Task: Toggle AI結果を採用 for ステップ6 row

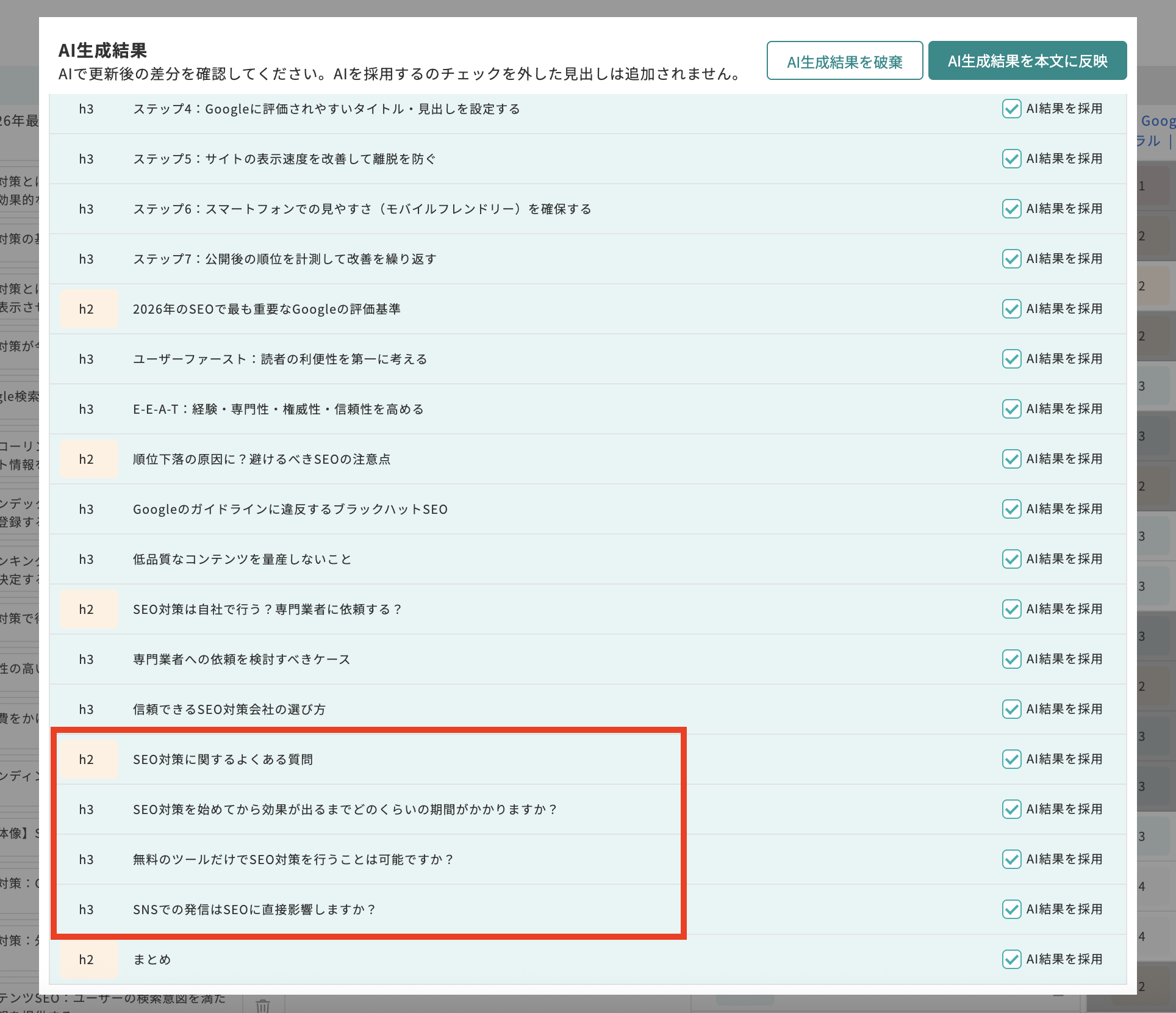Action: 1011,209
